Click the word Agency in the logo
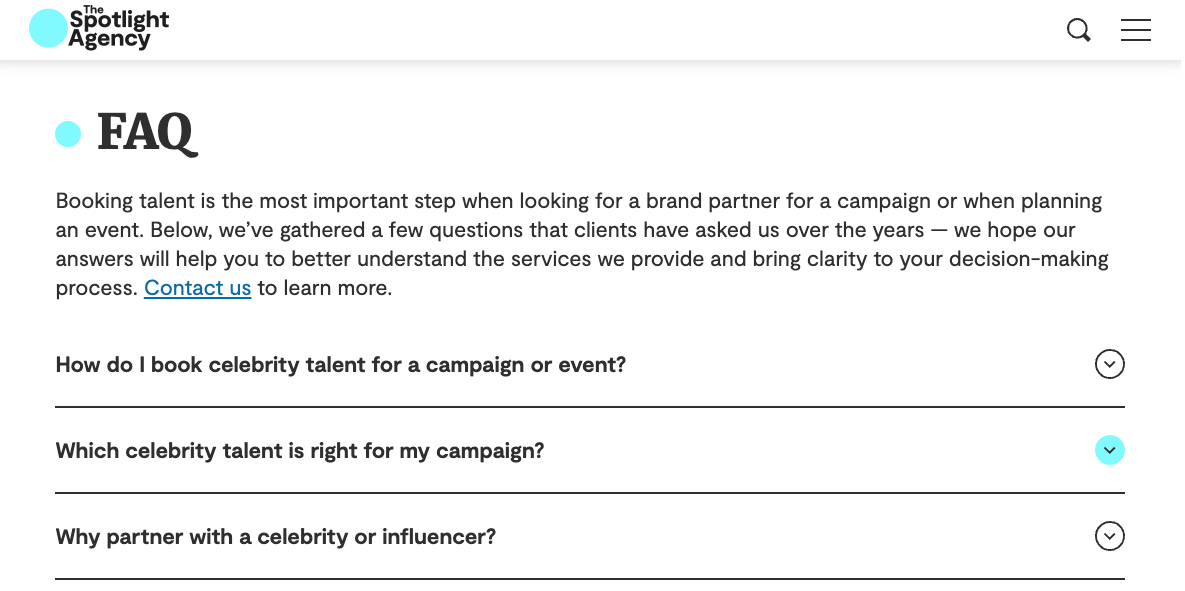This screenshot has height=591, width=1185. click(109, 39)
